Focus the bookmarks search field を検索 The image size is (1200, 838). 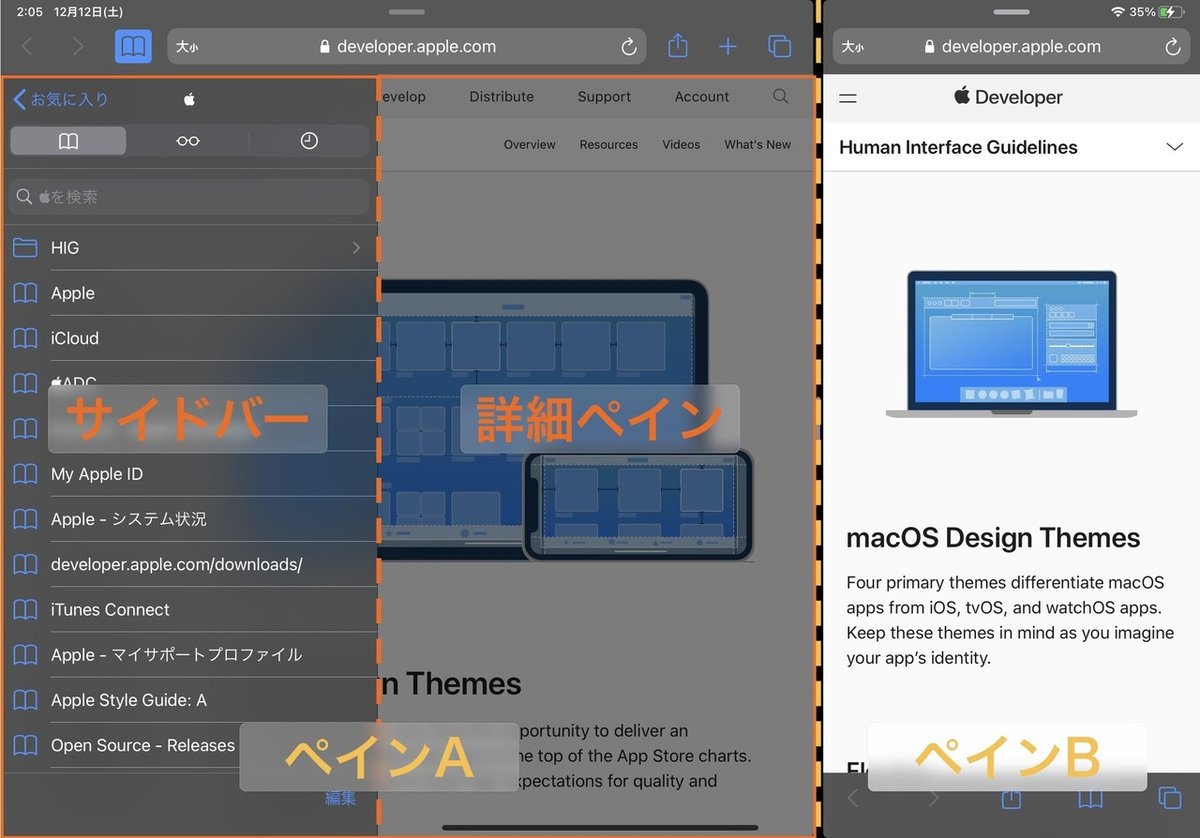click(189, 197)
